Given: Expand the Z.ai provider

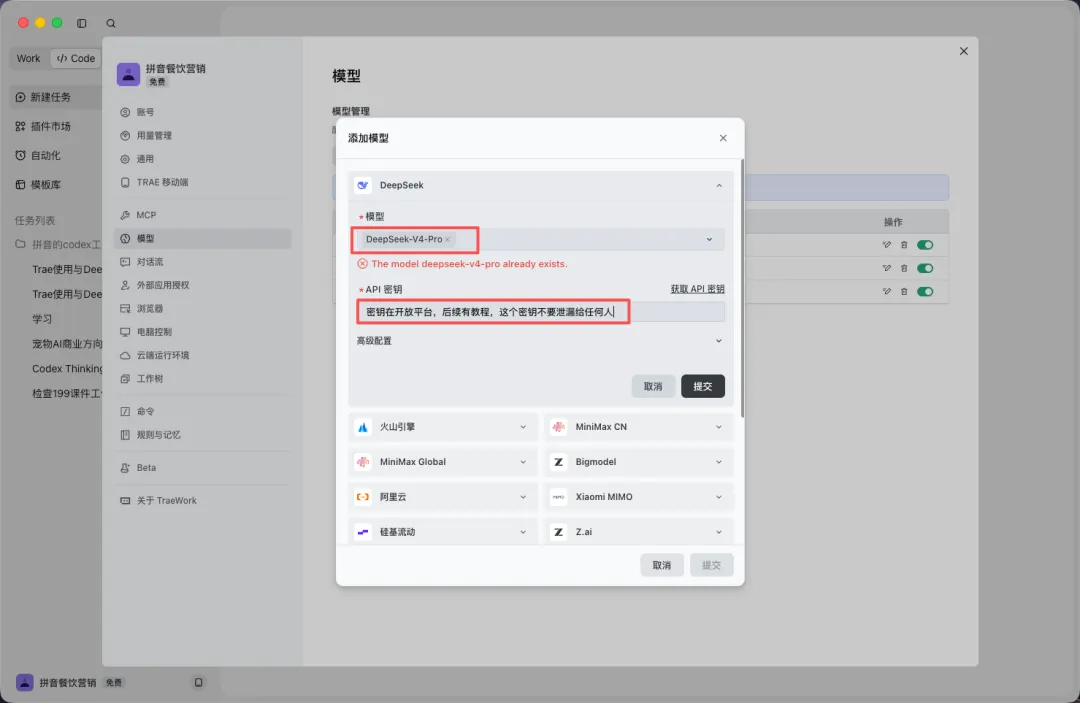Looking at the screenshot, I should pos(638,532).
